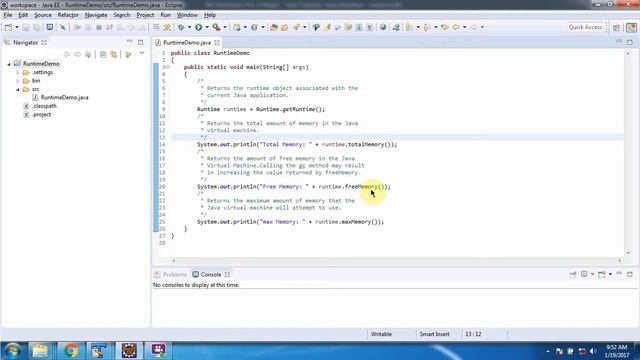Select RuntimeDemo.java in Navigator tree
This screenshot has height=360, width=640.
tap(64, 98)
